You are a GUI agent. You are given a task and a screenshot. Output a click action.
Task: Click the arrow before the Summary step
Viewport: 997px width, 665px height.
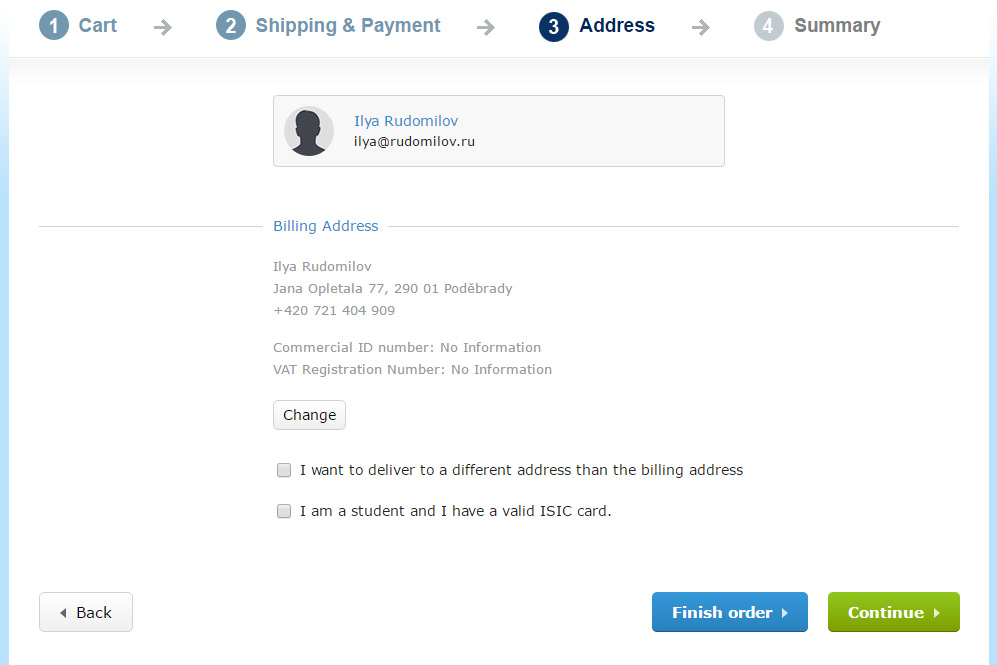click(x=701, y=27)
